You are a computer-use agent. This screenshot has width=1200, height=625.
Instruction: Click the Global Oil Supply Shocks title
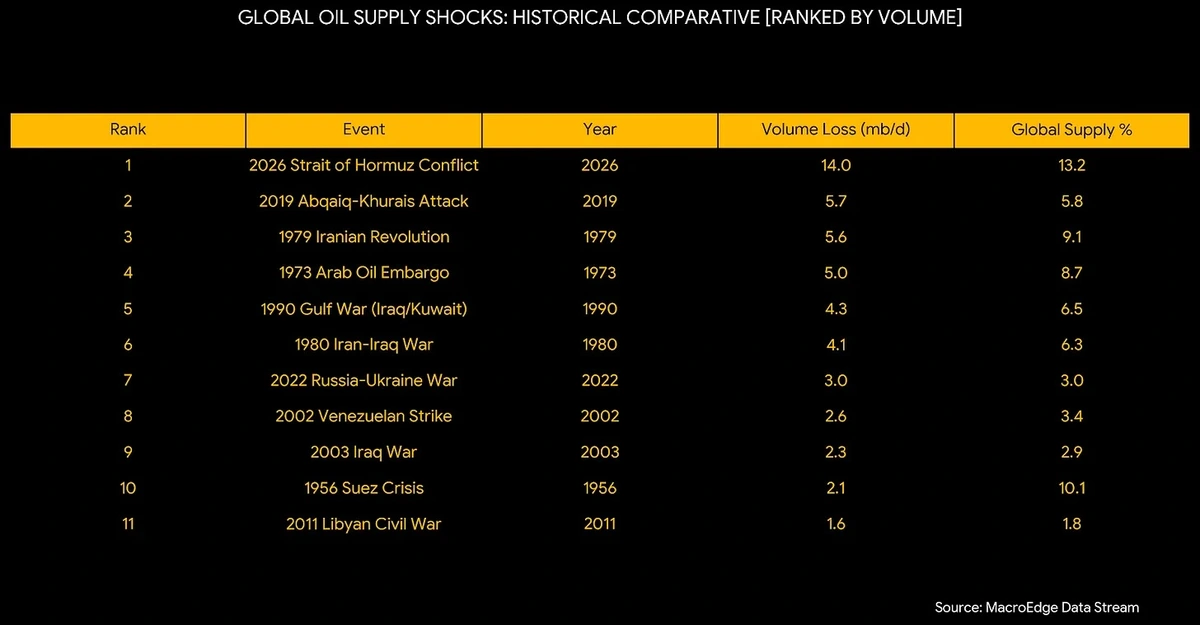pos(600,19)
